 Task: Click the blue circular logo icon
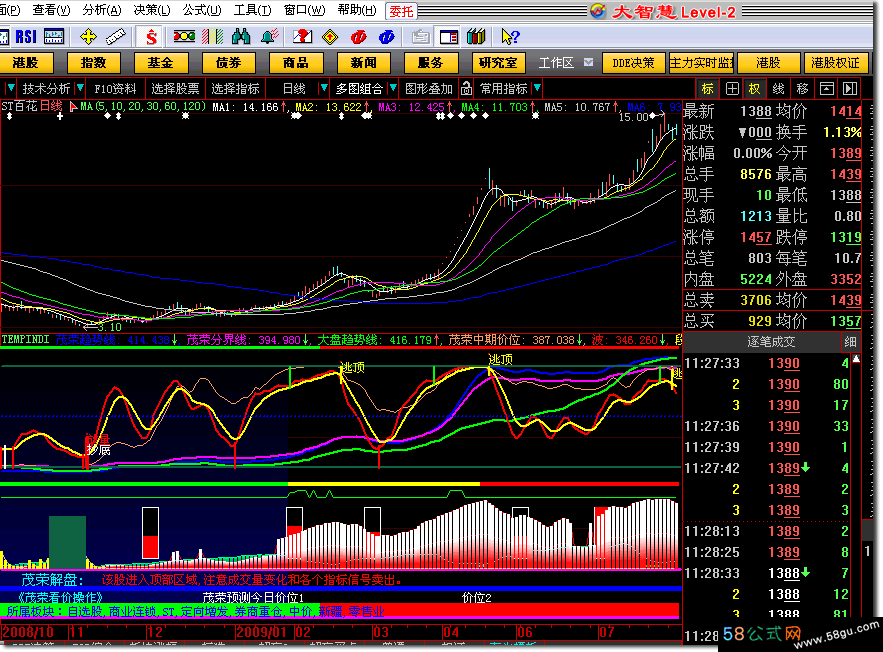pos(386,37)
